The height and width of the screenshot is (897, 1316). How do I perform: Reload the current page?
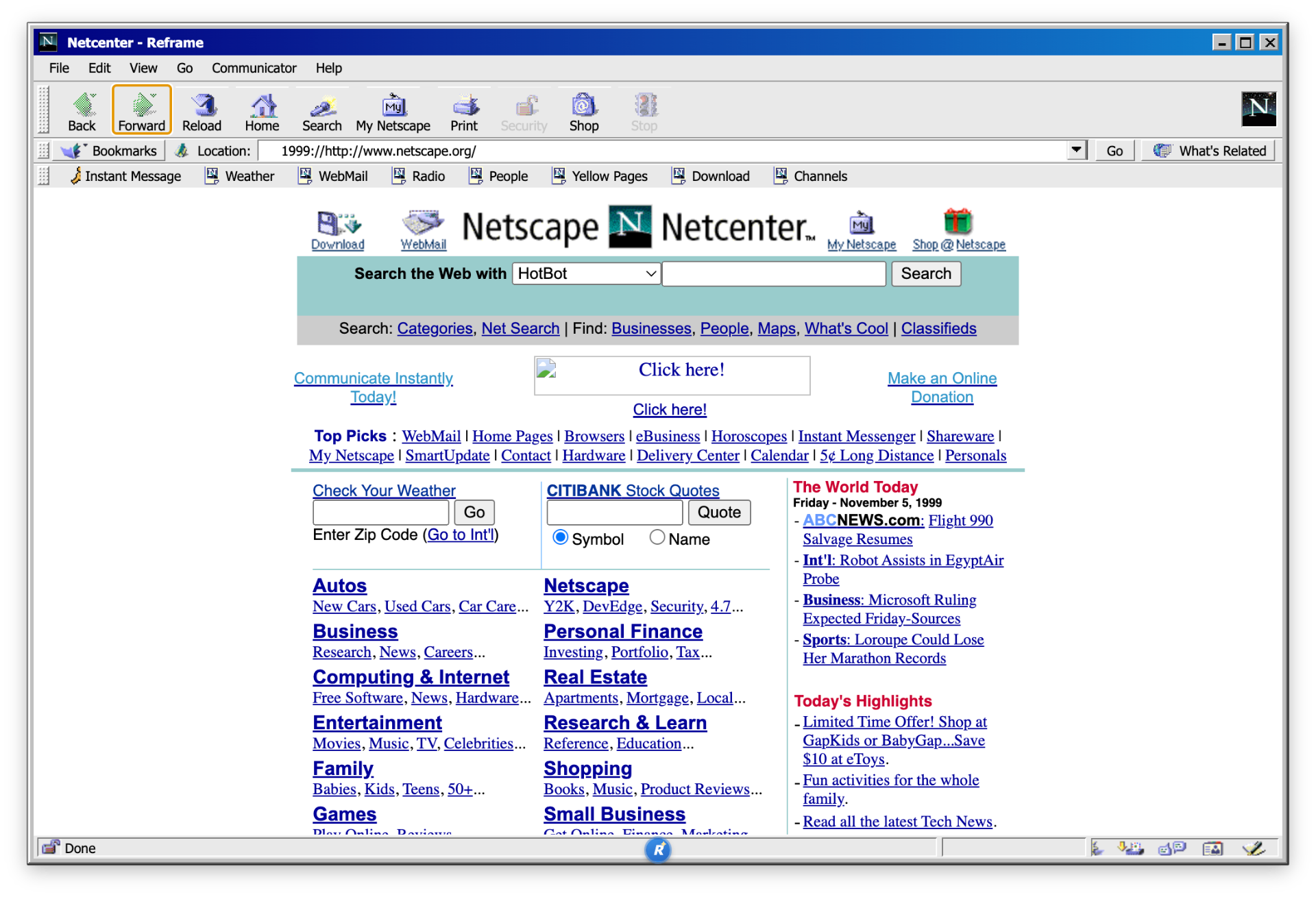202,111
